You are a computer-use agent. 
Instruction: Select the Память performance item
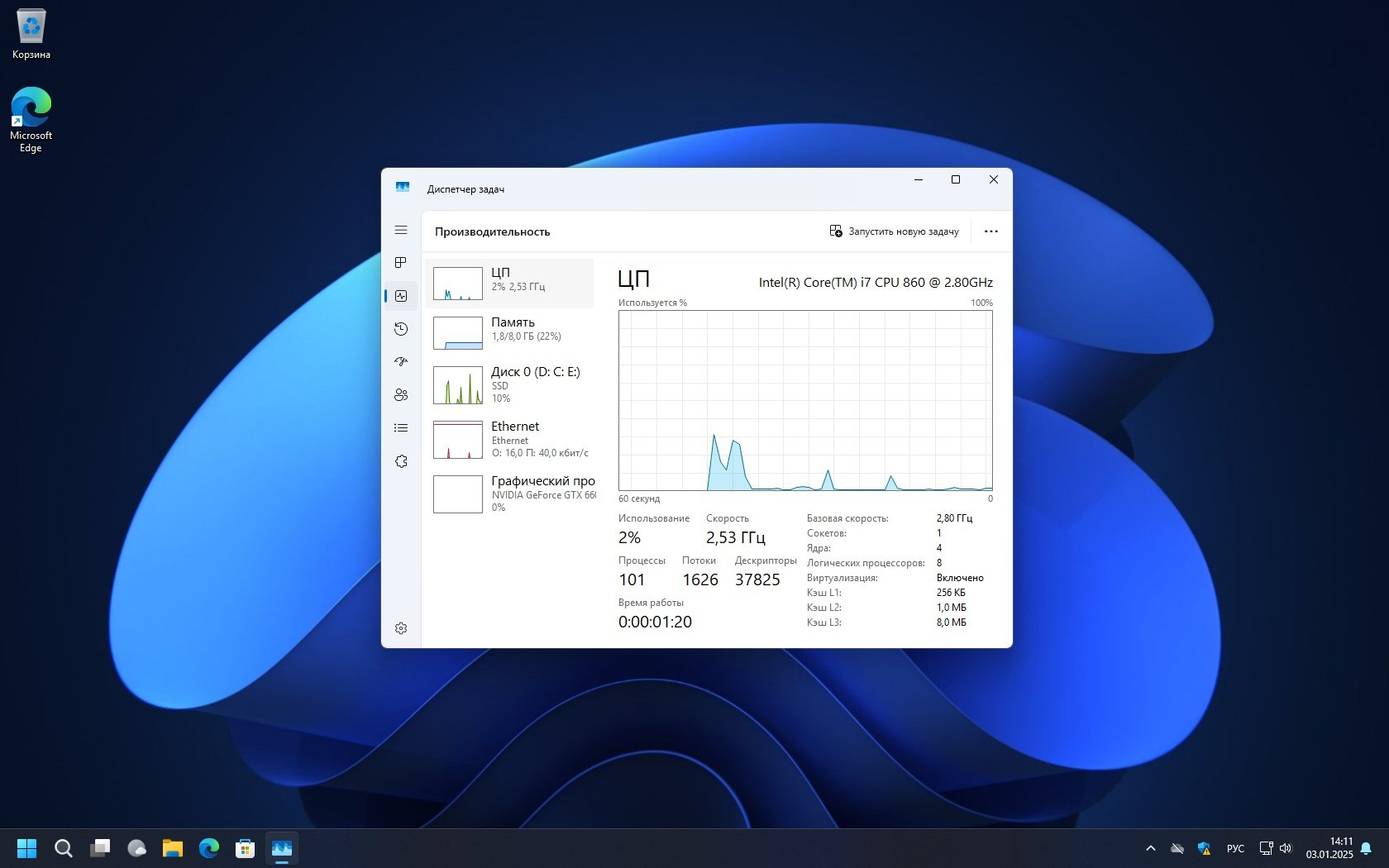[x=510, y=332]
